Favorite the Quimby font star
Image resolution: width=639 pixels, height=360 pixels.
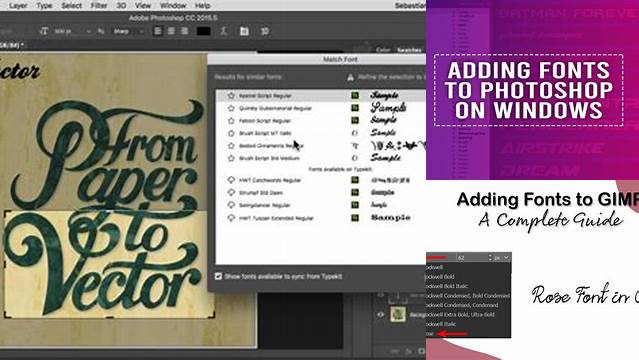tap(231, 108)
